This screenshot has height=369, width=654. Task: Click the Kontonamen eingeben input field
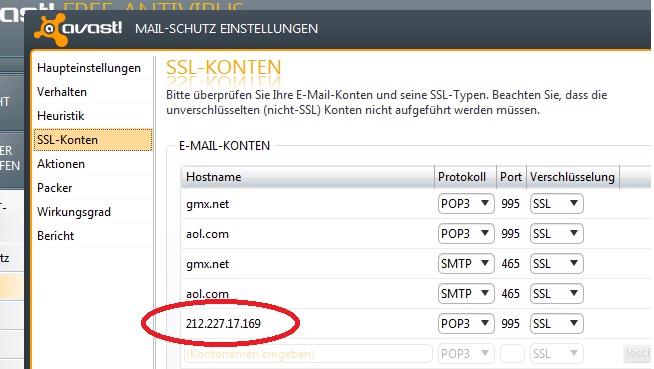308,354
